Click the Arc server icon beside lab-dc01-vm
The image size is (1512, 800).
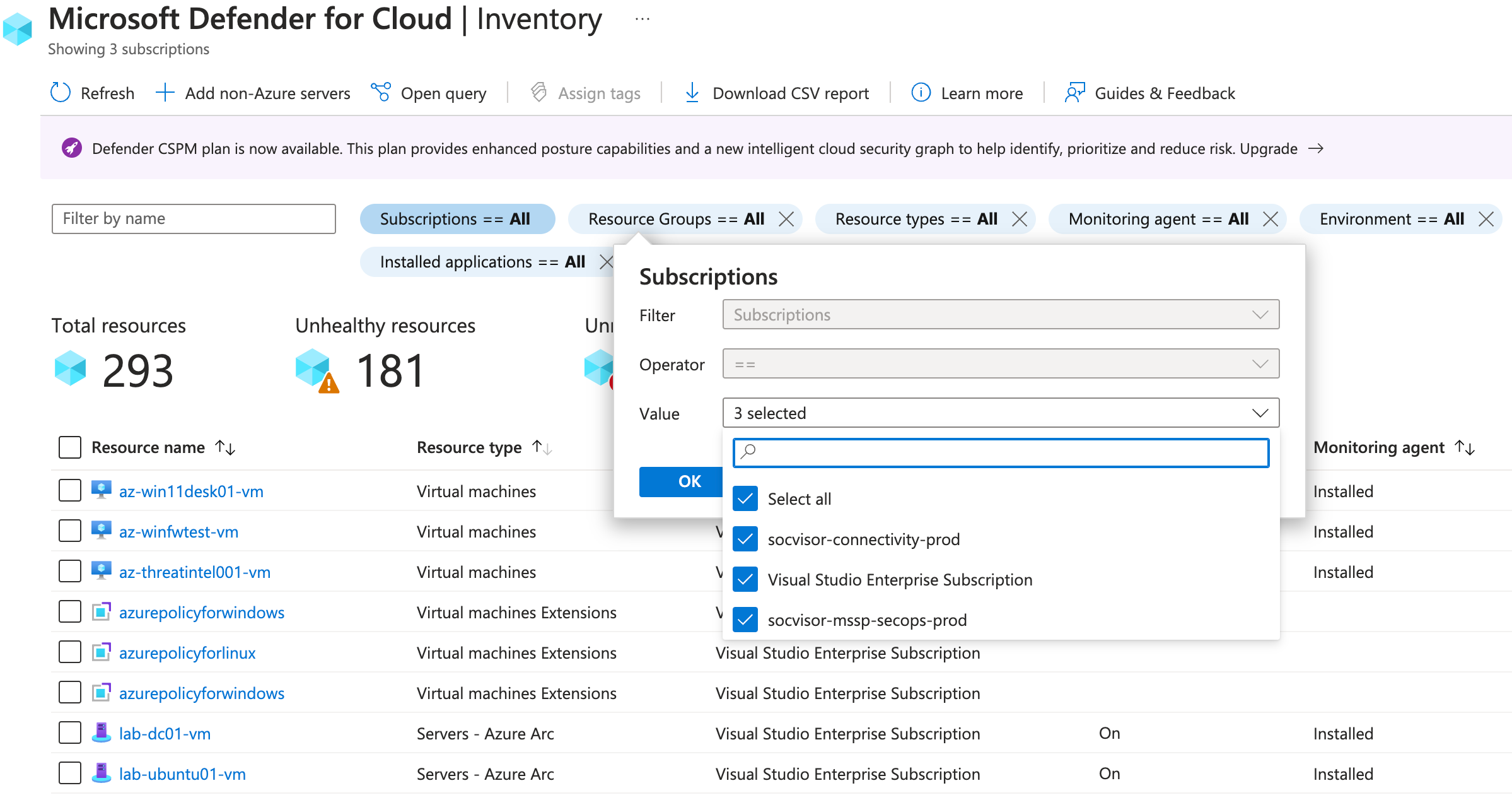tap(101, 732)
